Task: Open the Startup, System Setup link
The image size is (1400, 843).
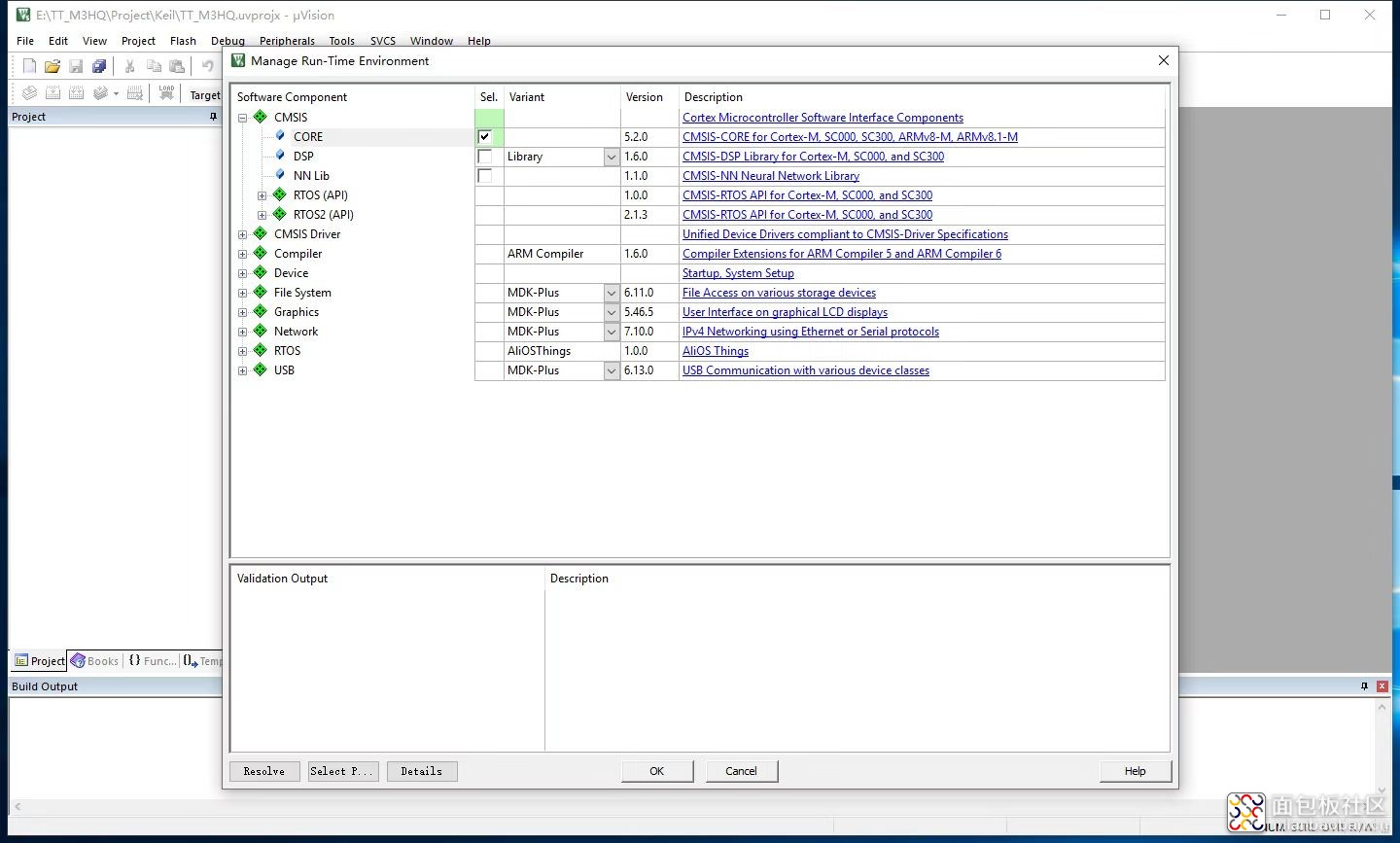Action: click(738, 273)
